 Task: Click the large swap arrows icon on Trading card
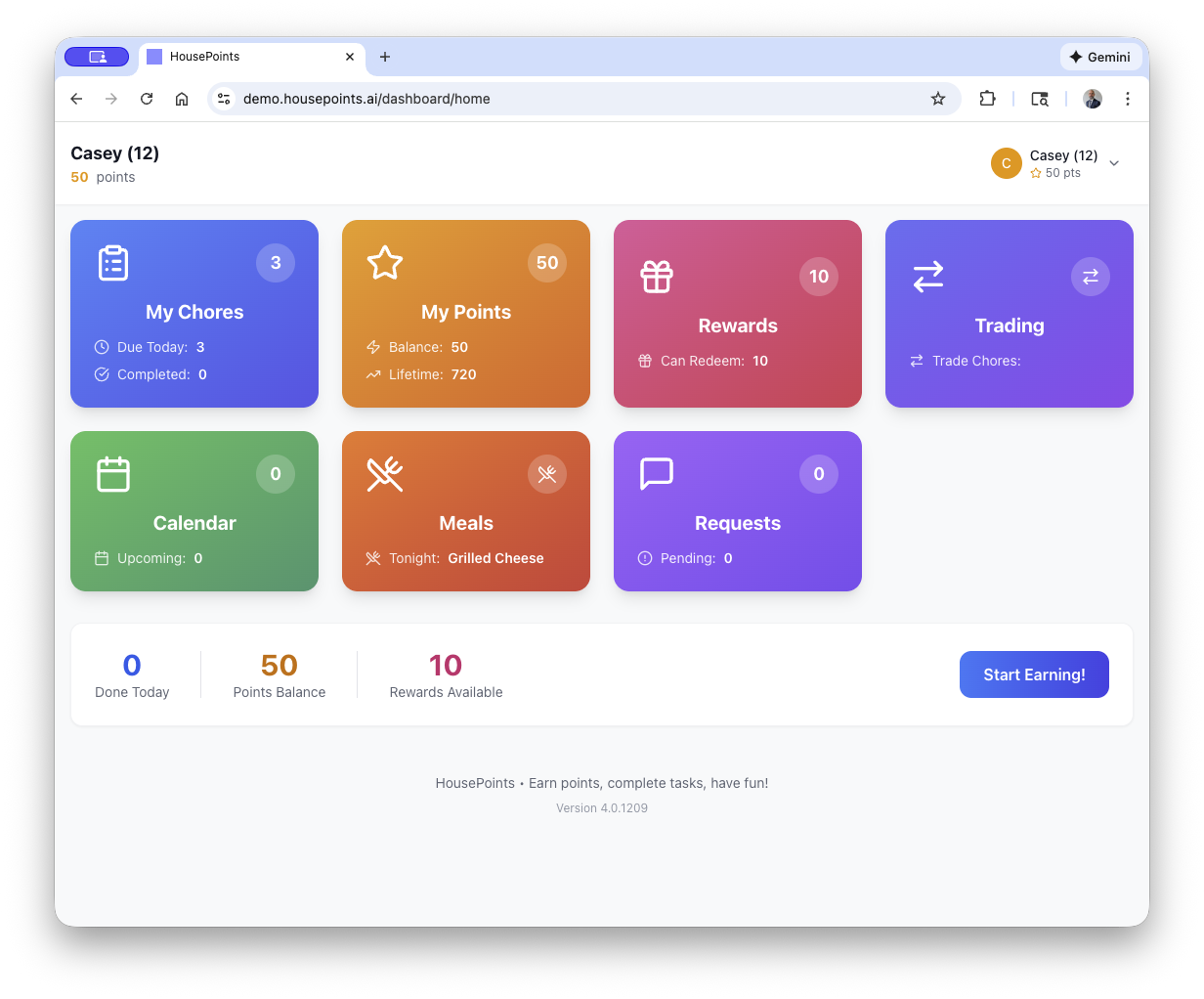coord(928,277)
